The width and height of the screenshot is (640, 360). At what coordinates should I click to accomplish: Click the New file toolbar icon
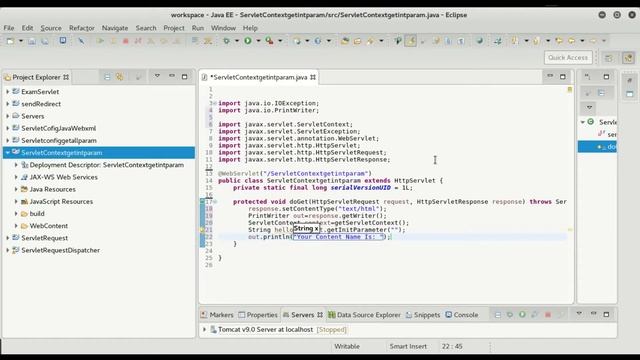11,41
